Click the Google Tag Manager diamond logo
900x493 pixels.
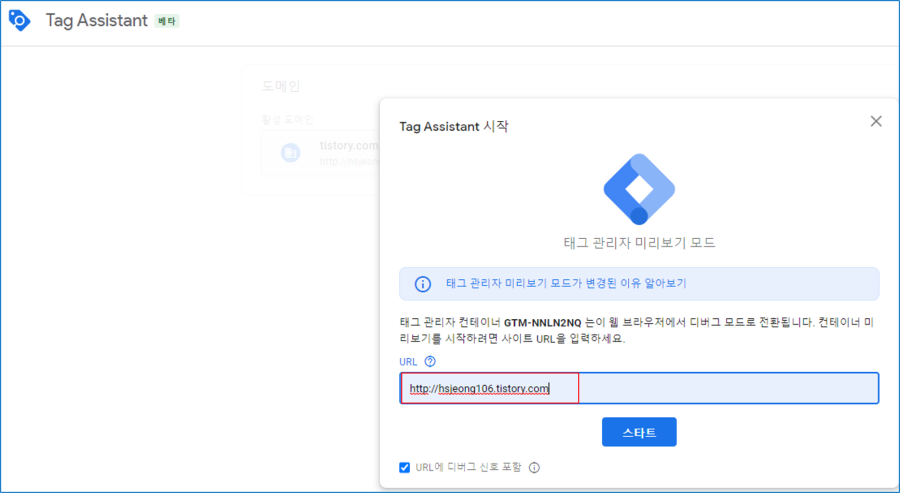(x=639, y=189)
